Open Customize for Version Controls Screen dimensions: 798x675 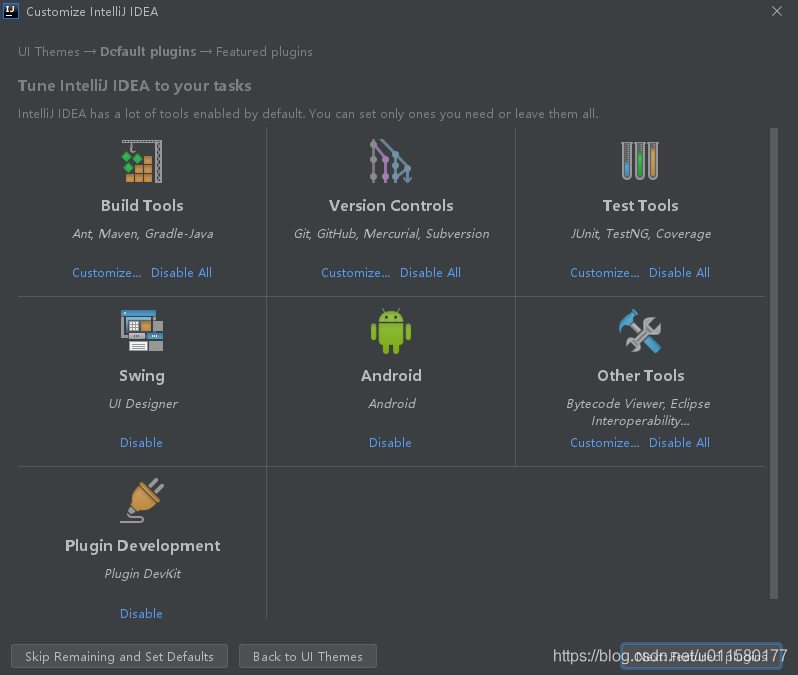coord(356,273)
